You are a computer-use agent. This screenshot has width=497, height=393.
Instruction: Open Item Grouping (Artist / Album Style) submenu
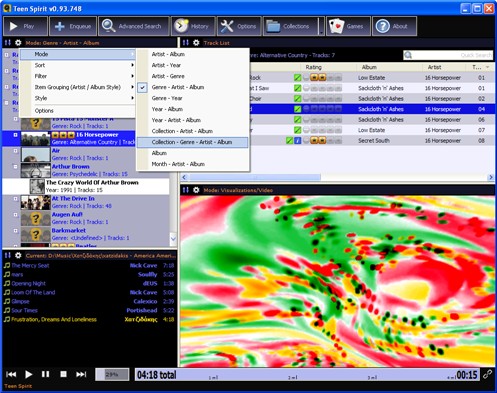pyautogui.click(x=78, y=87)
